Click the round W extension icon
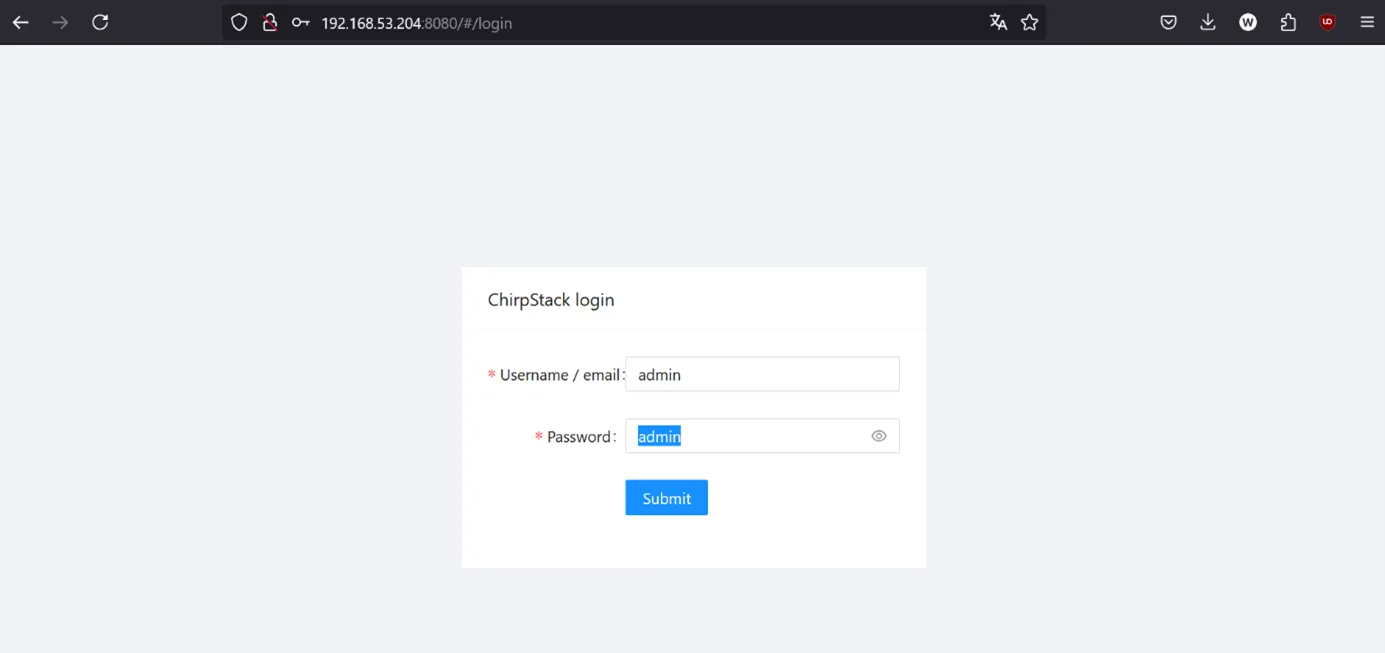The width and height of the screenshot is (1385, 653). tap(1248, 22)
